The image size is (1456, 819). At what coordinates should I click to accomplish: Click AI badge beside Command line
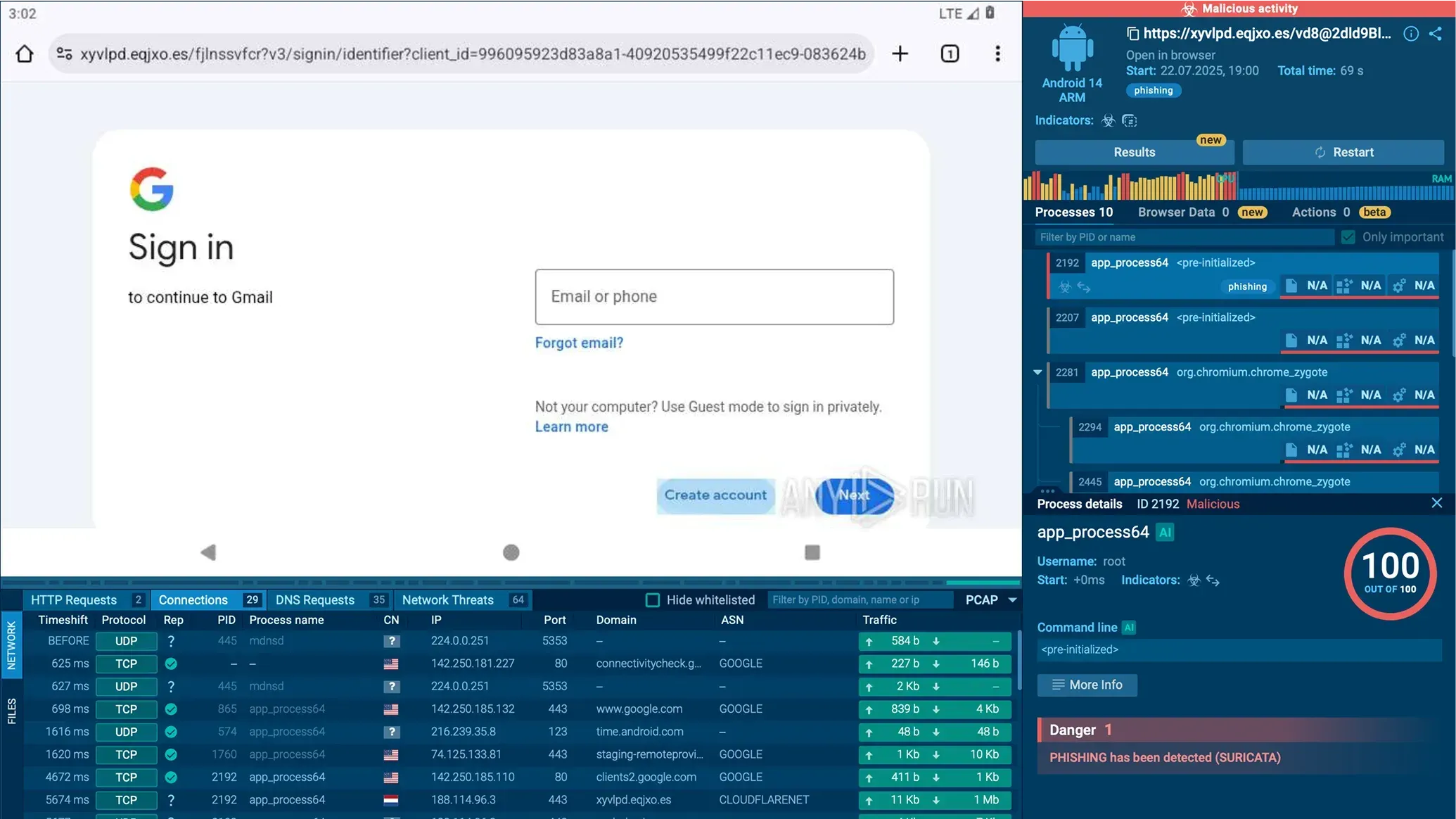pos(1129,628)
